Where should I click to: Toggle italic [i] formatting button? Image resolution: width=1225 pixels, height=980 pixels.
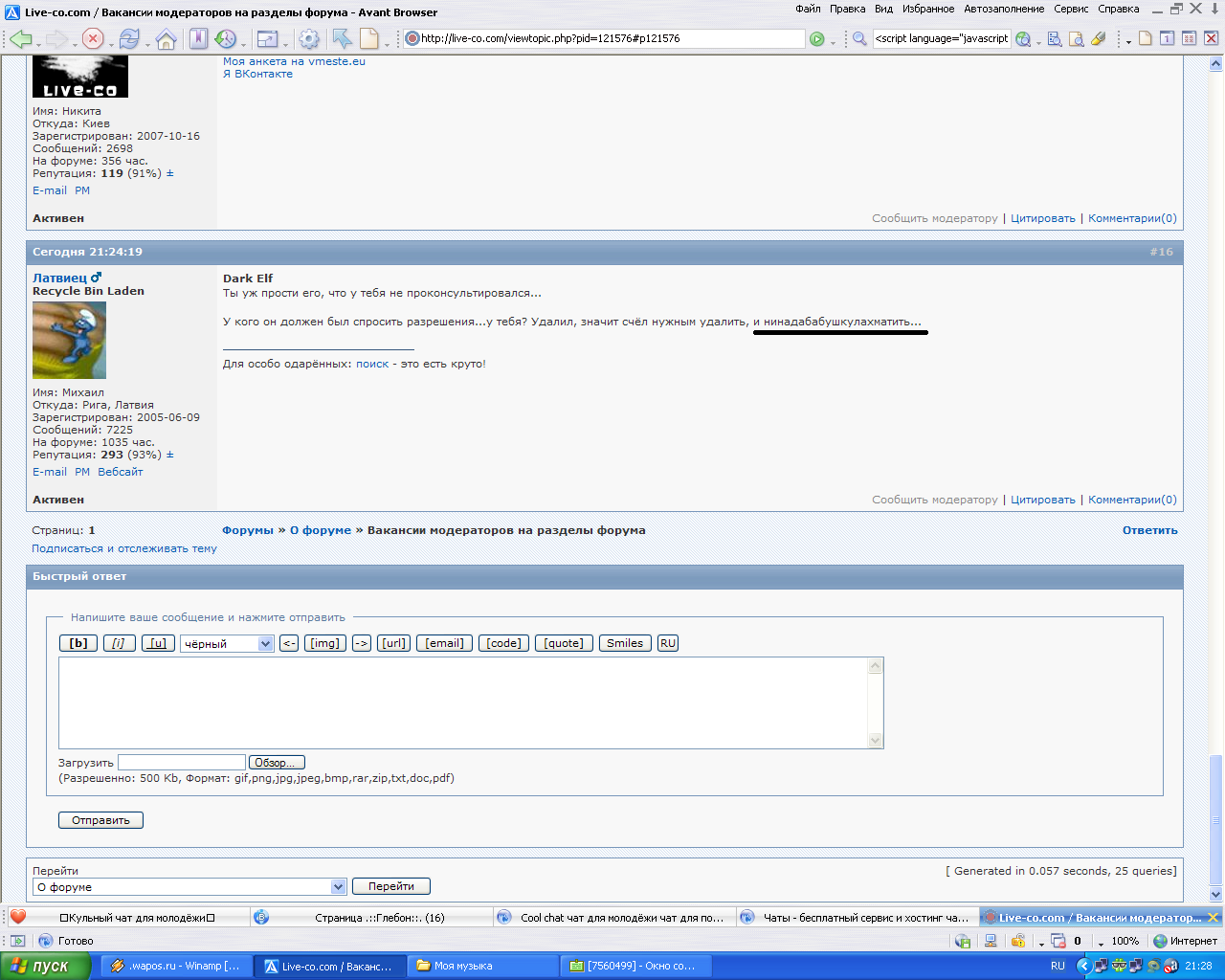coord(119,643)
